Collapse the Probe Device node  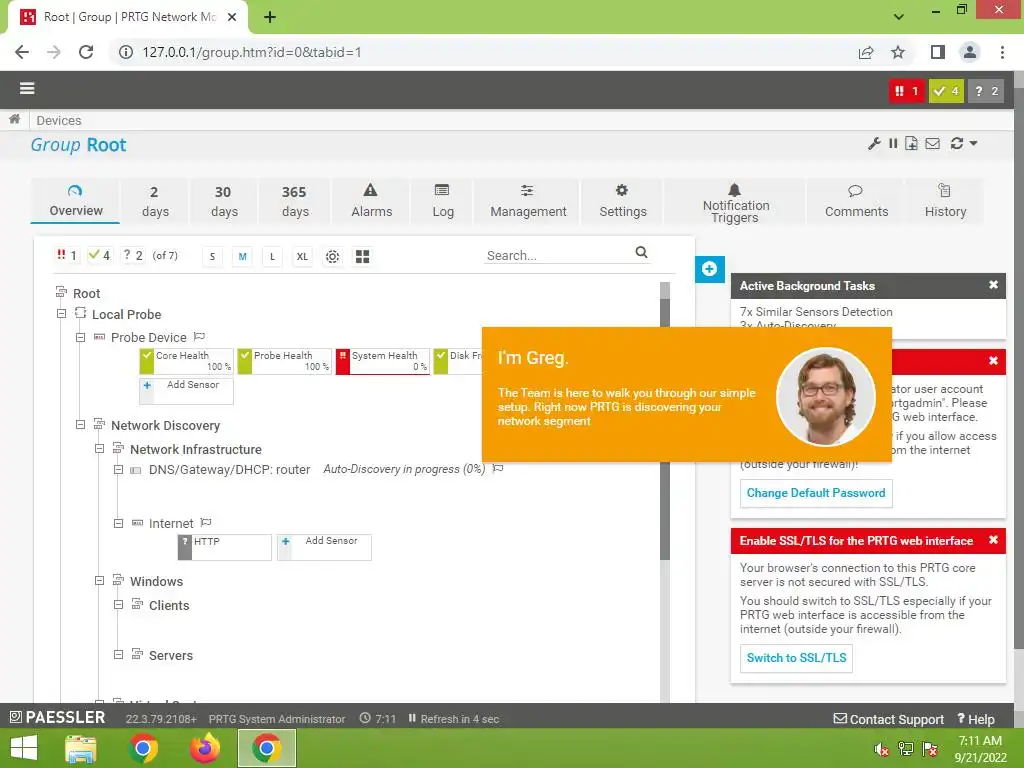(80, 337)
